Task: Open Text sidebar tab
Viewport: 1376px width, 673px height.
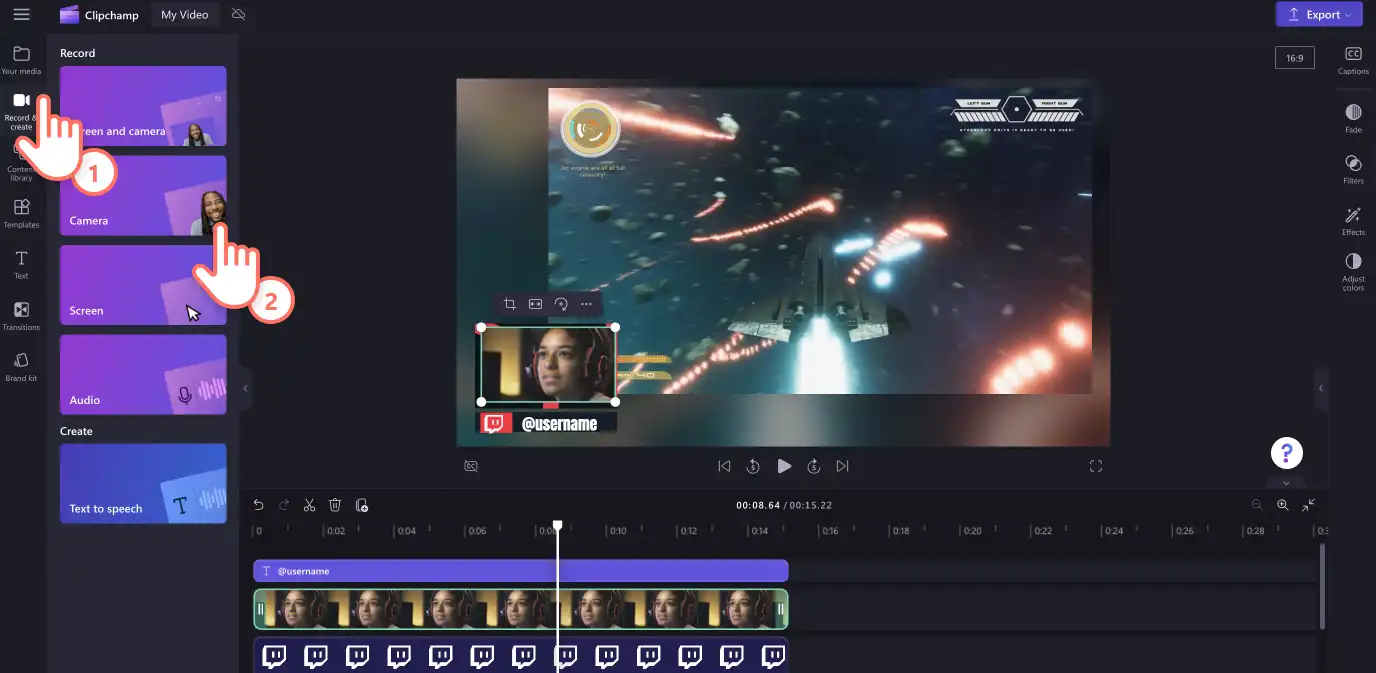Action: click(x=21, y=265)
